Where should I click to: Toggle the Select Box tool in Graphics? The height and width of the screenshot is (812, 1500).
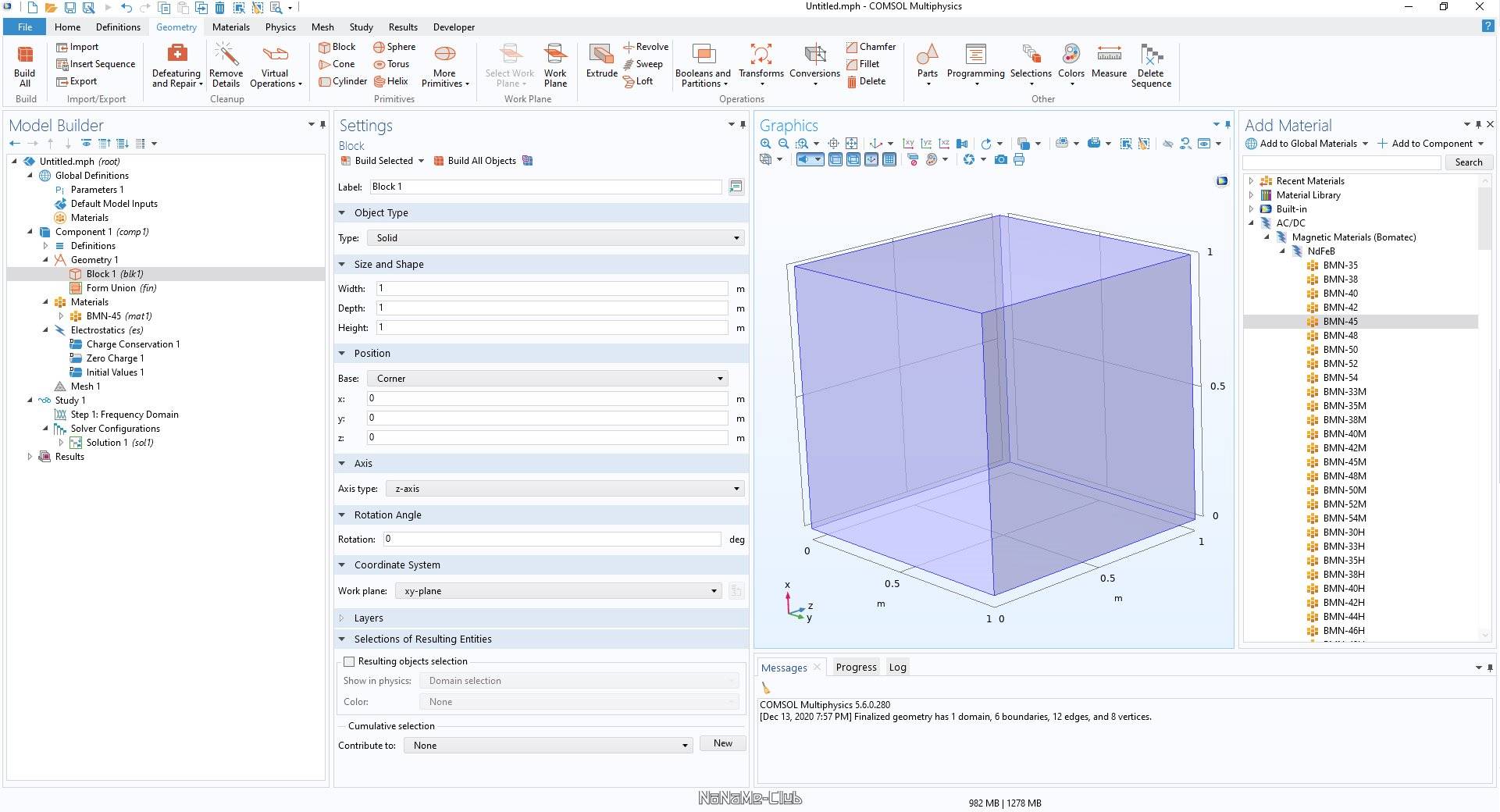click(1126, 144)
